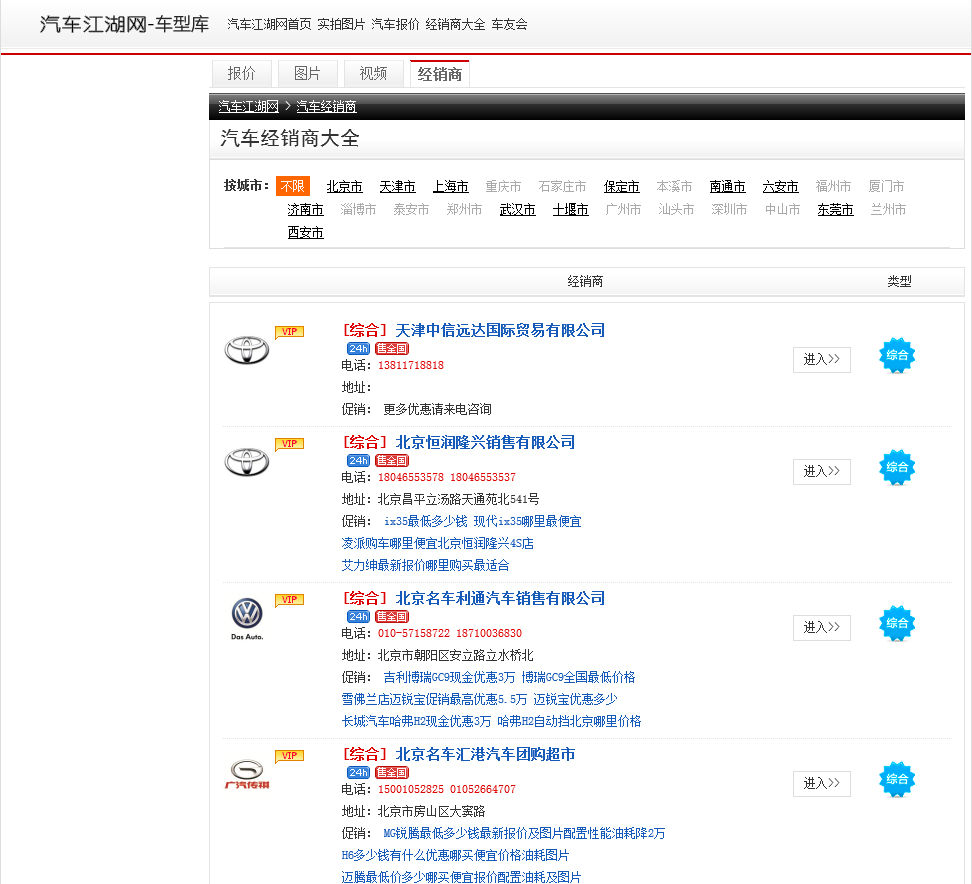Click 综合 type badge in 北京名车利通 row
Viewport: 972px width, 884px height.
(897, 624)
